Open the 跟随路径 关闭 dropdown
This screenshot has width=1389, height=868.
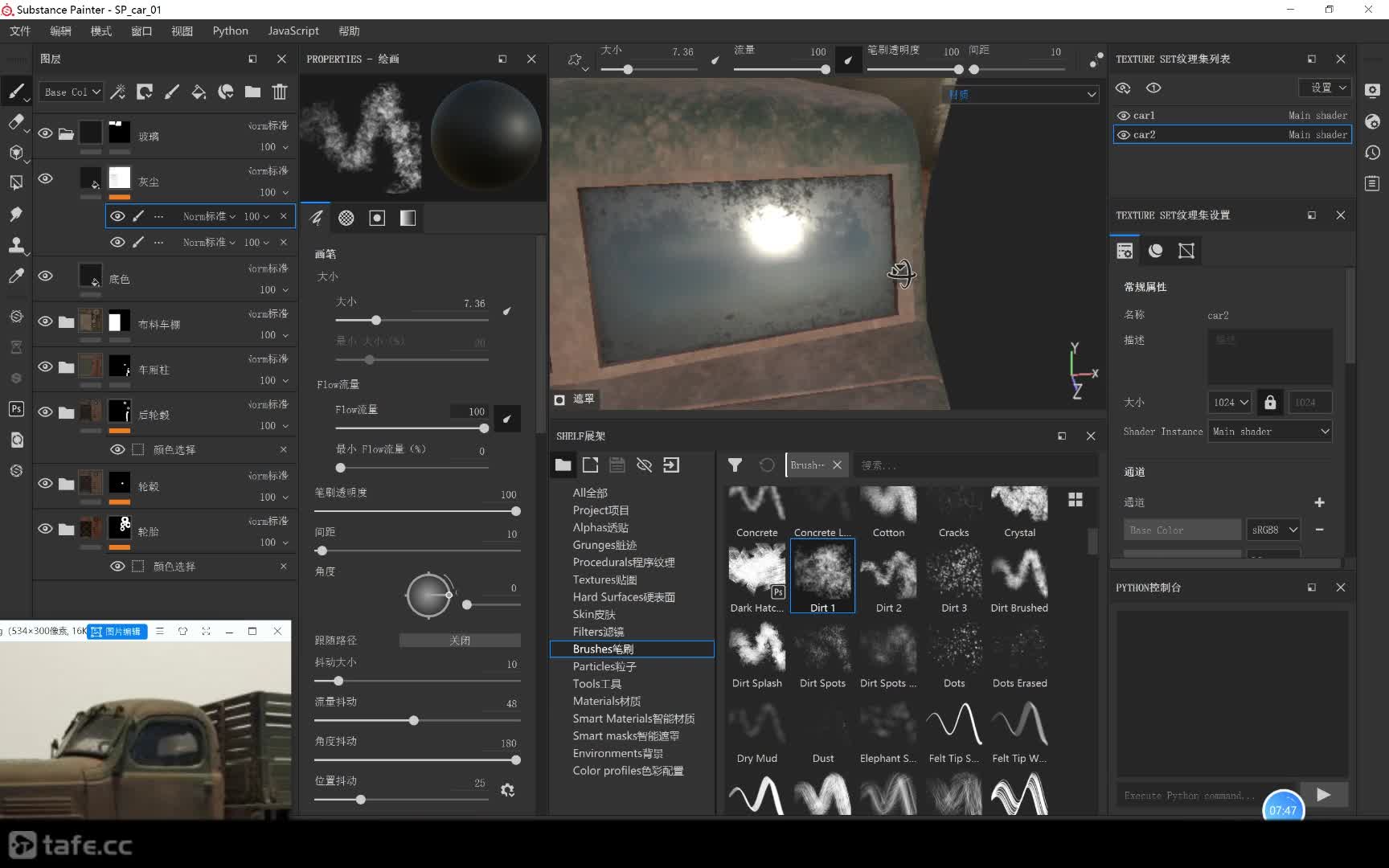tap(460, 641)
